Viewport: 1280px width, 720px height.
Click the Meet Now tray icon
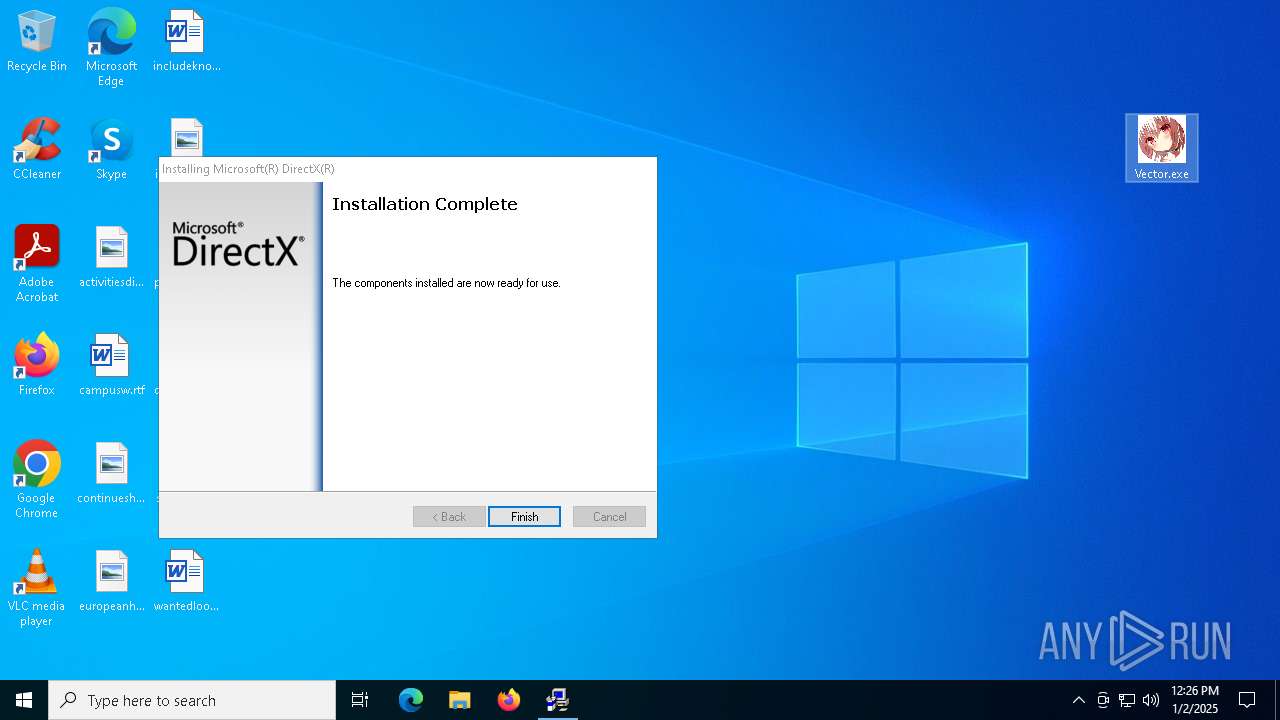click(1102, 700)
